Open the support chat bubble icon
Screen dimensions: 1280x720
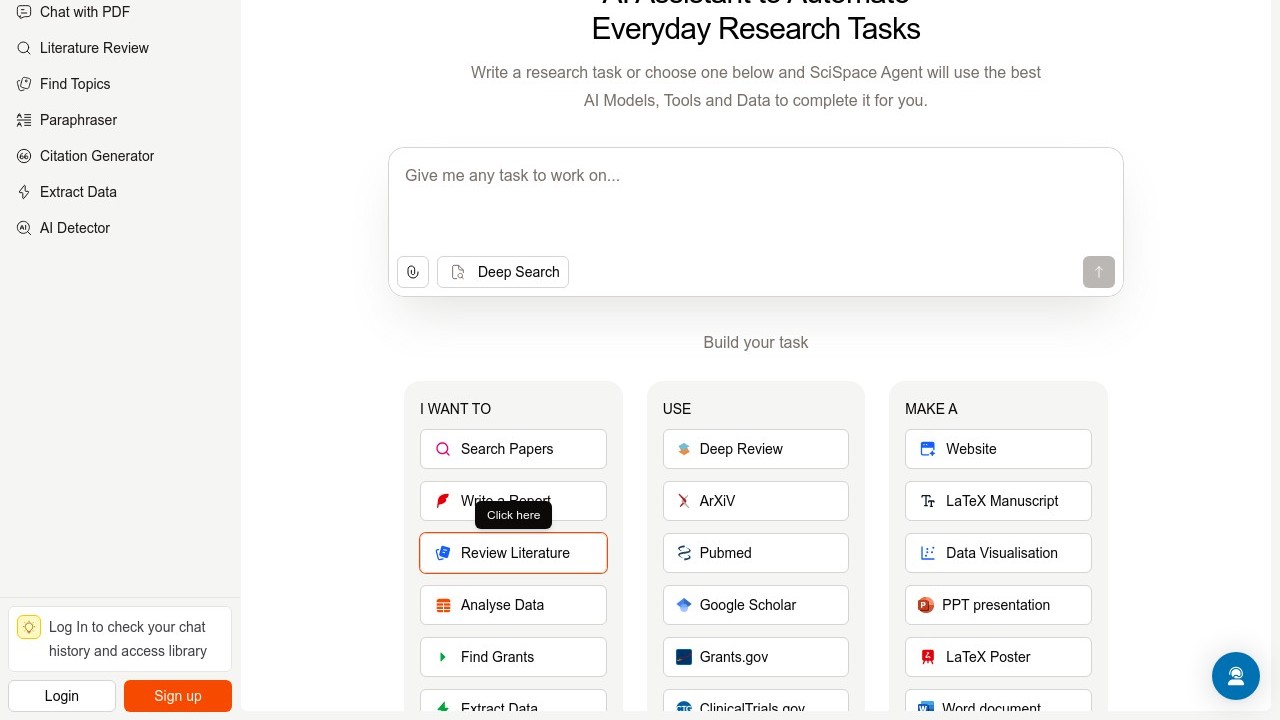pyautogui.click(x=1235, y=676)
